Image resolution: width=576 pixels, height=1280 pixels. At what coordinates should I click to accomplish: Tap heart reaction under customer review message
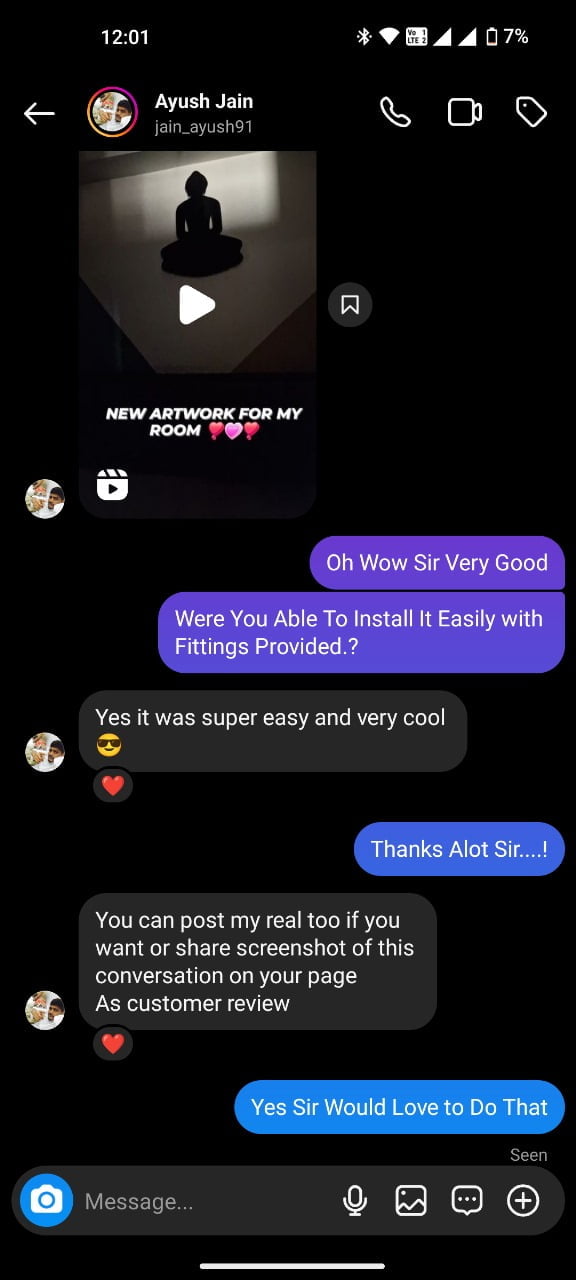pyautogui.click(x=113, y=1044)
